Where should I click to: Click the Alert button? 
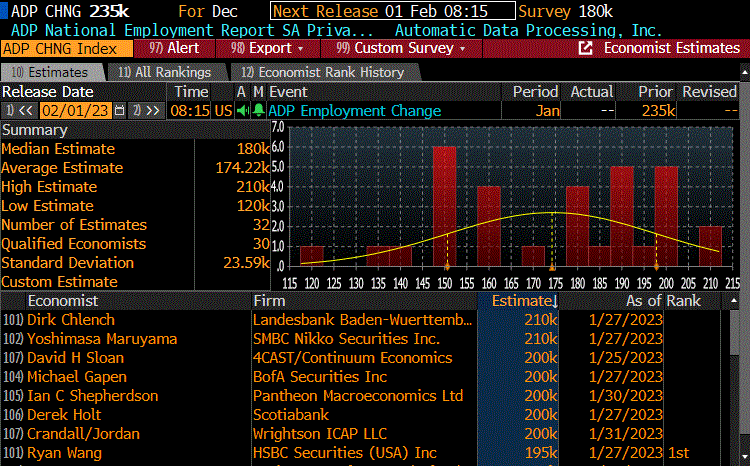coord(174,48)
